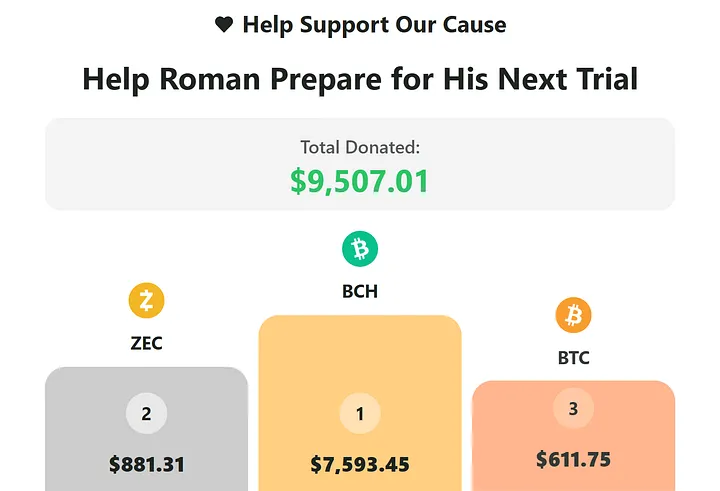
Task: Click the orange Bitcoin coin icon
Action: [x=574, y=315]
